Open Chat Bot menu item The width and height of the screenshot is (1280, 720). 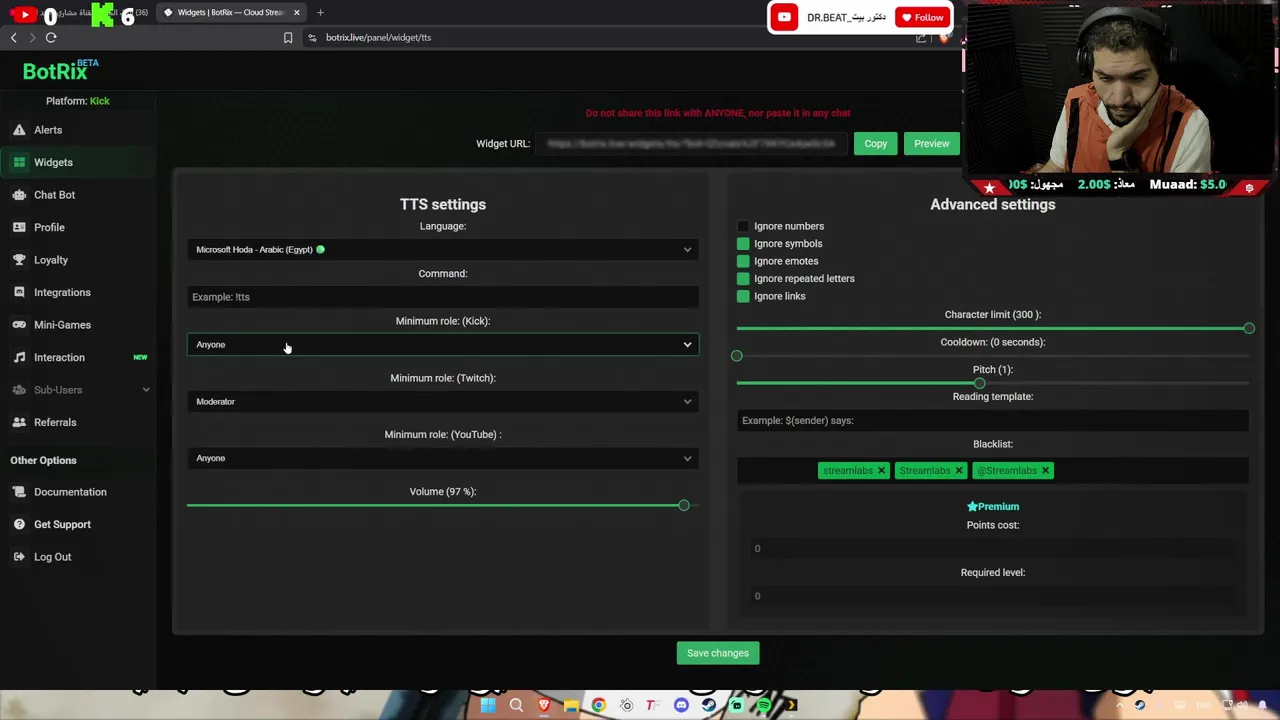click(x=54, y=195)
